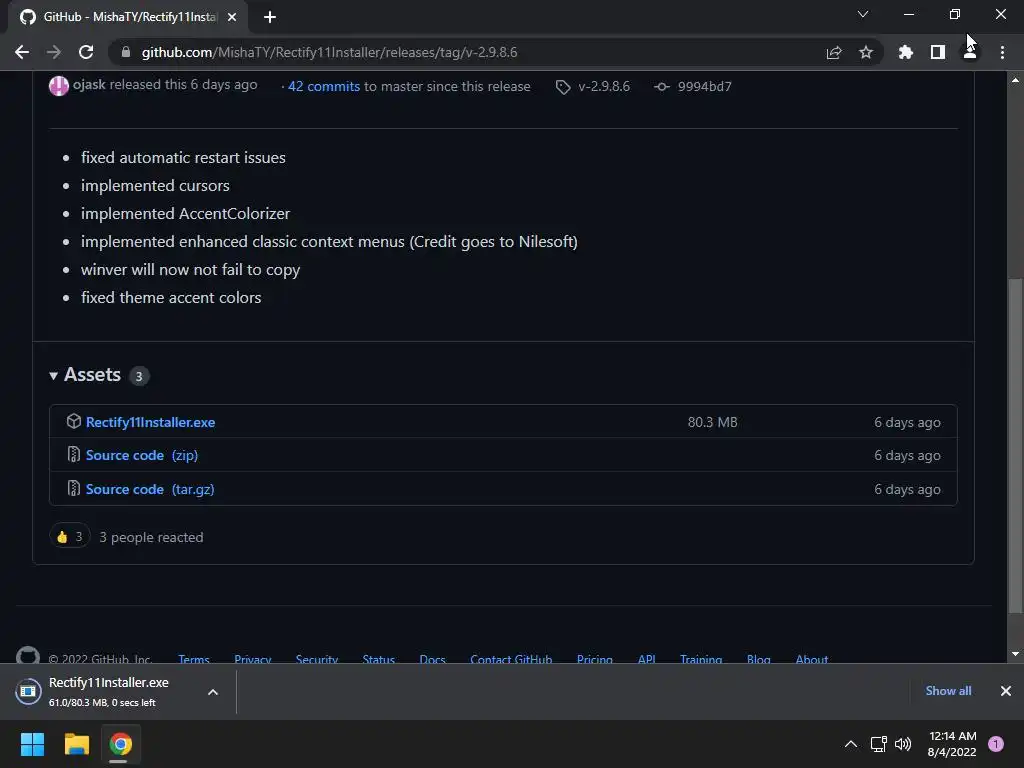Image resolution: width=1024 pixels, height=768 pixels.
Task: Reload the page with refresh icon
Action: pos(86,52)
